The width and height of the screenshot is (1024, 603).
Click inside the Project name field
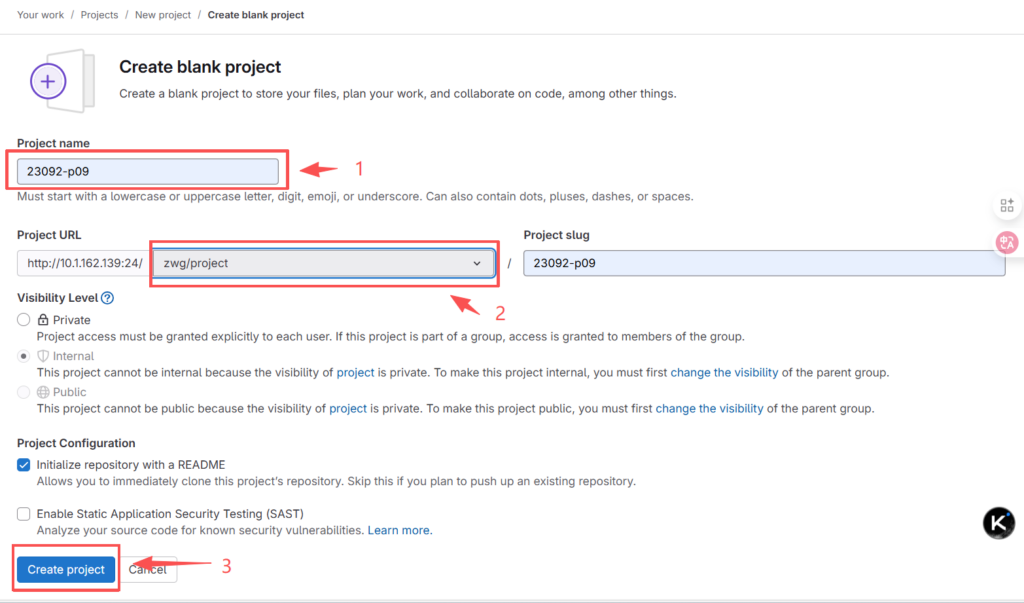tap(147, 171)
